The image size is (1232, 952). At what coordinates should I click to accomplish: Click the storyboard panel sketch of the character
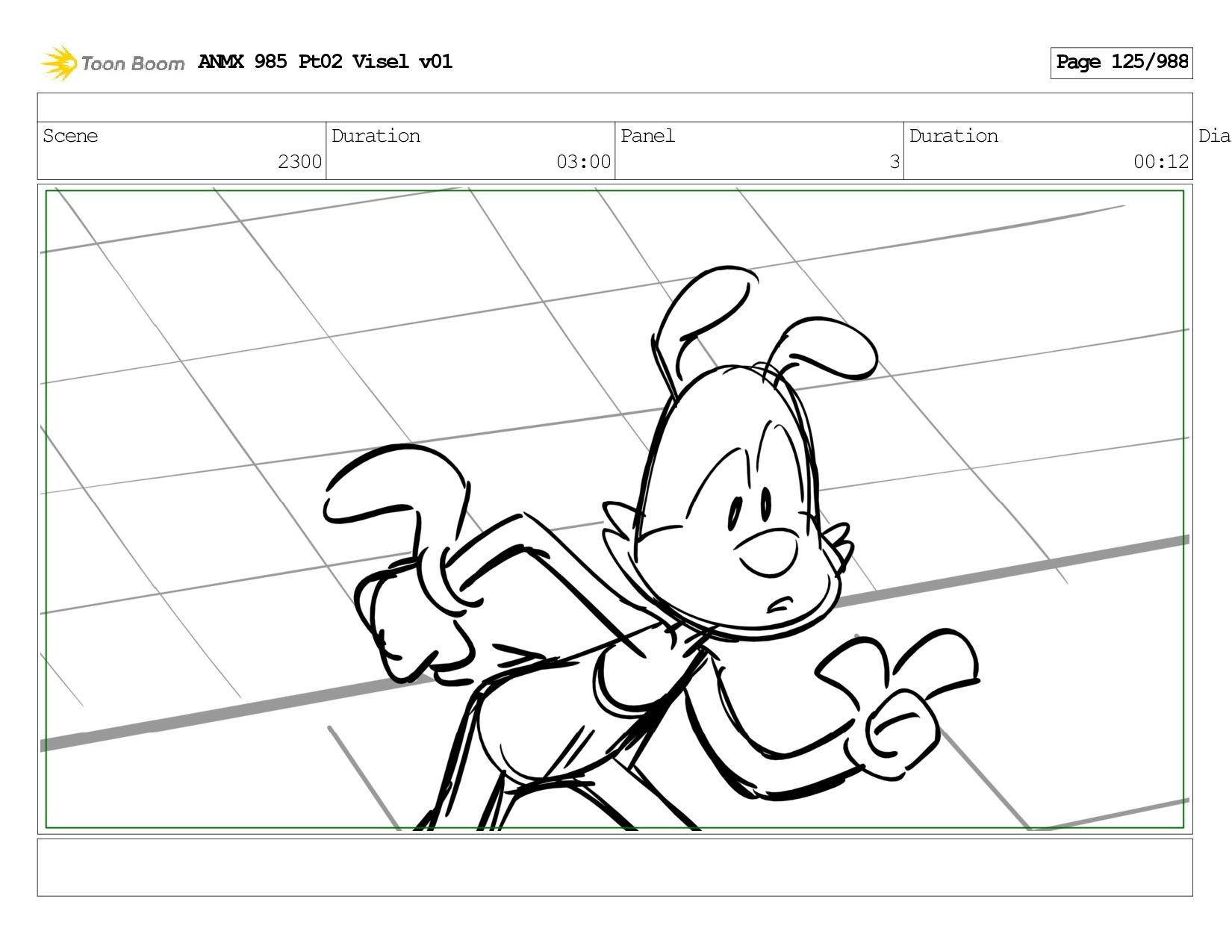[615, 509]
